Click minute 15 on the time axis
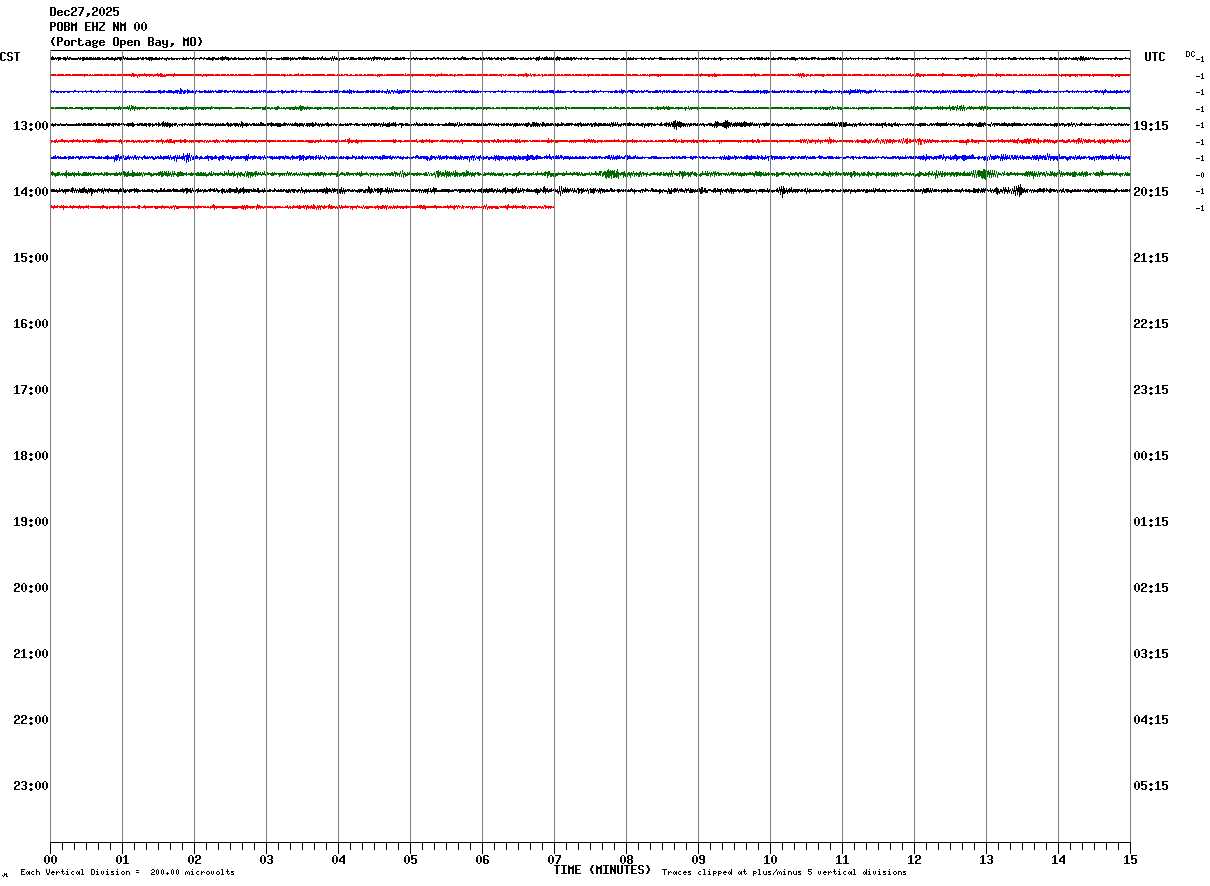The width and height of the screenshot is (1210, 886). 1130,859
